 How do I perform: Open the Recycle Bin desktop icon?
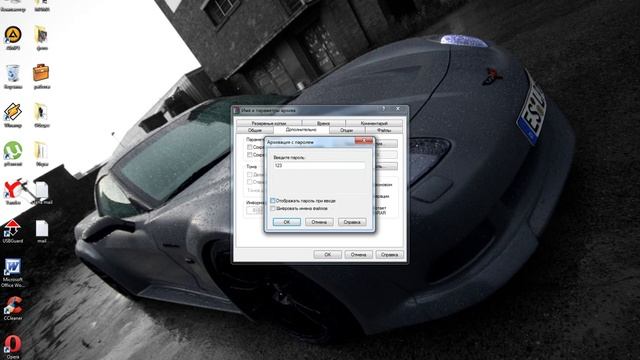[13, 76]
